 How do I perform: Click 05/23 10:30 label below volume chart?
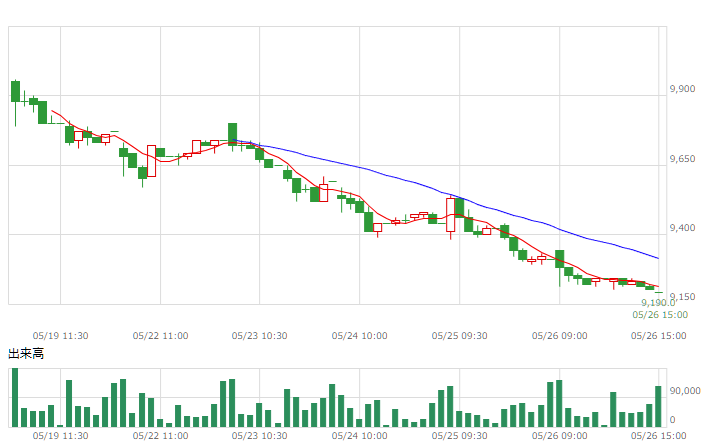(260, 436)
